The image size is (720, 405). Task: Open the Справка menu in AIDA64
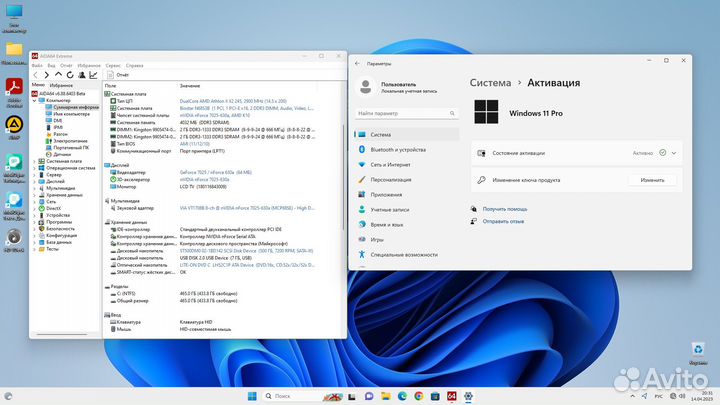coord(135,66)
